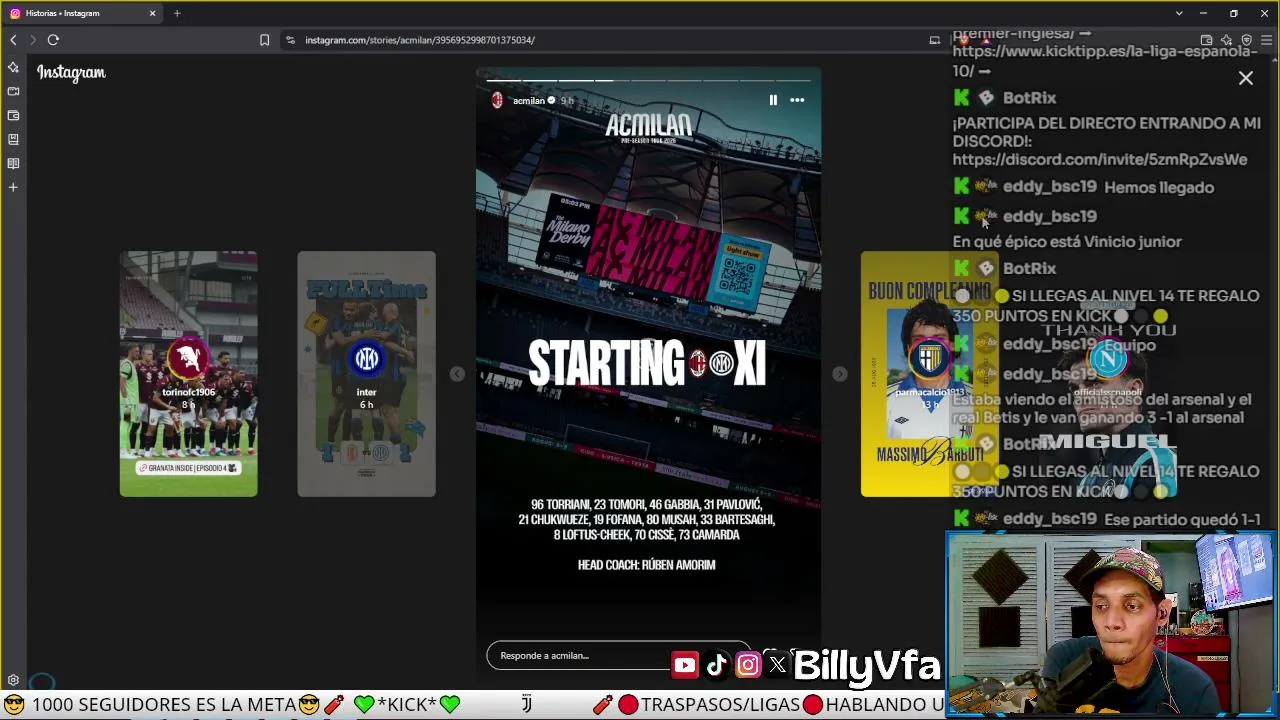Viewport: 1280px width, 720px height.
Task: Open the parmacalcio1913 story thumbnail
Action: coord(929,374)
